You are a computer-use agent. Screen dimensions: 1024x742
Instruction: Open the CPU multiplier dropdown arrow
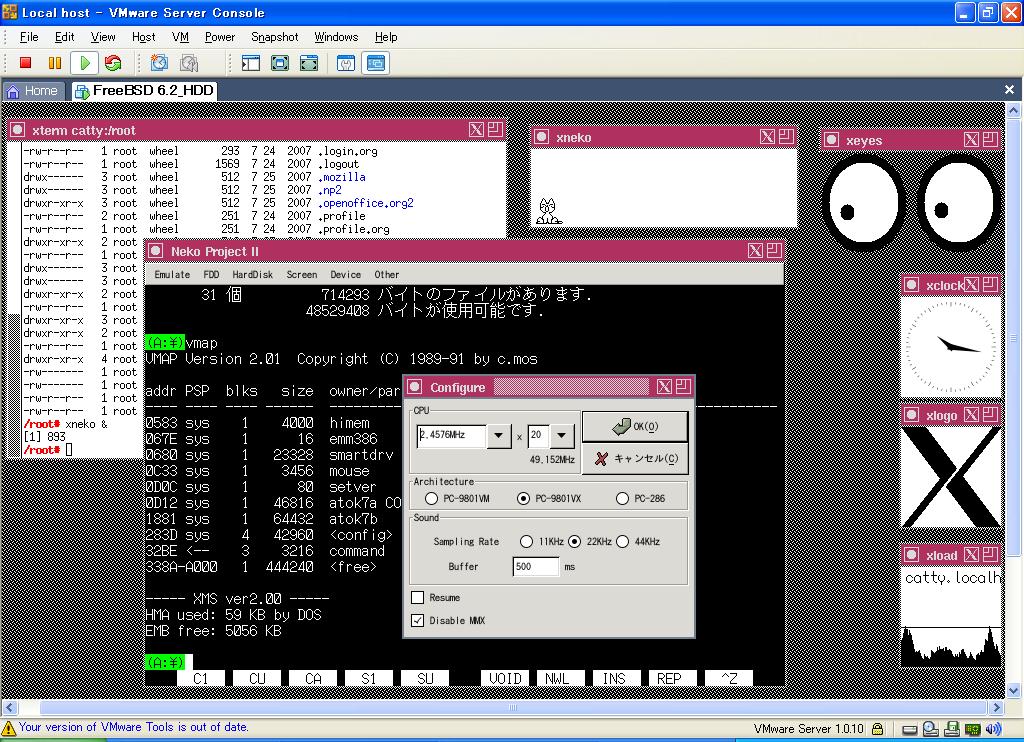(562, 436)
